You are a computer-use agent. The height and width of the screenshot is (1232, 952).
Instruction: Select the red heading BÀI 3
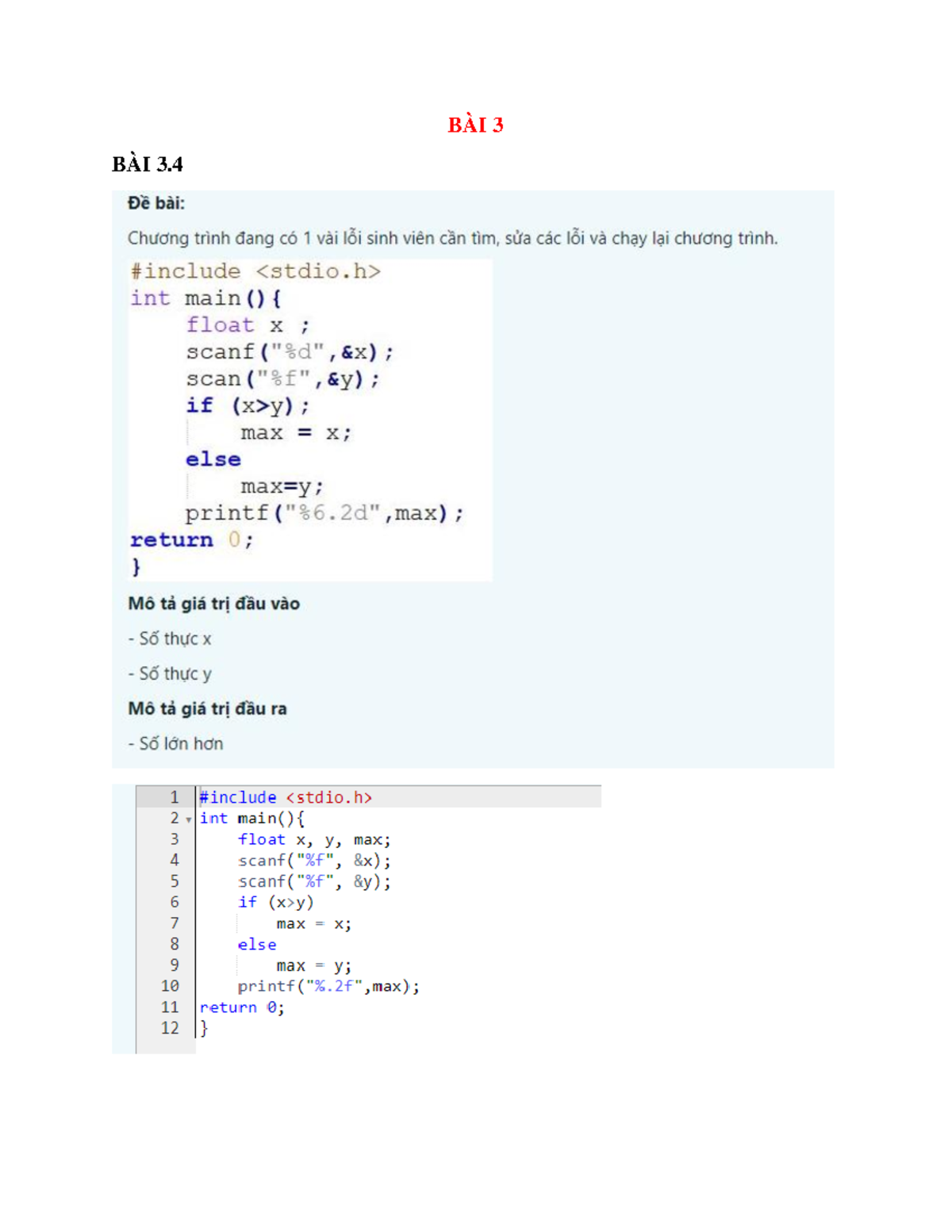[x=476, y=125]
